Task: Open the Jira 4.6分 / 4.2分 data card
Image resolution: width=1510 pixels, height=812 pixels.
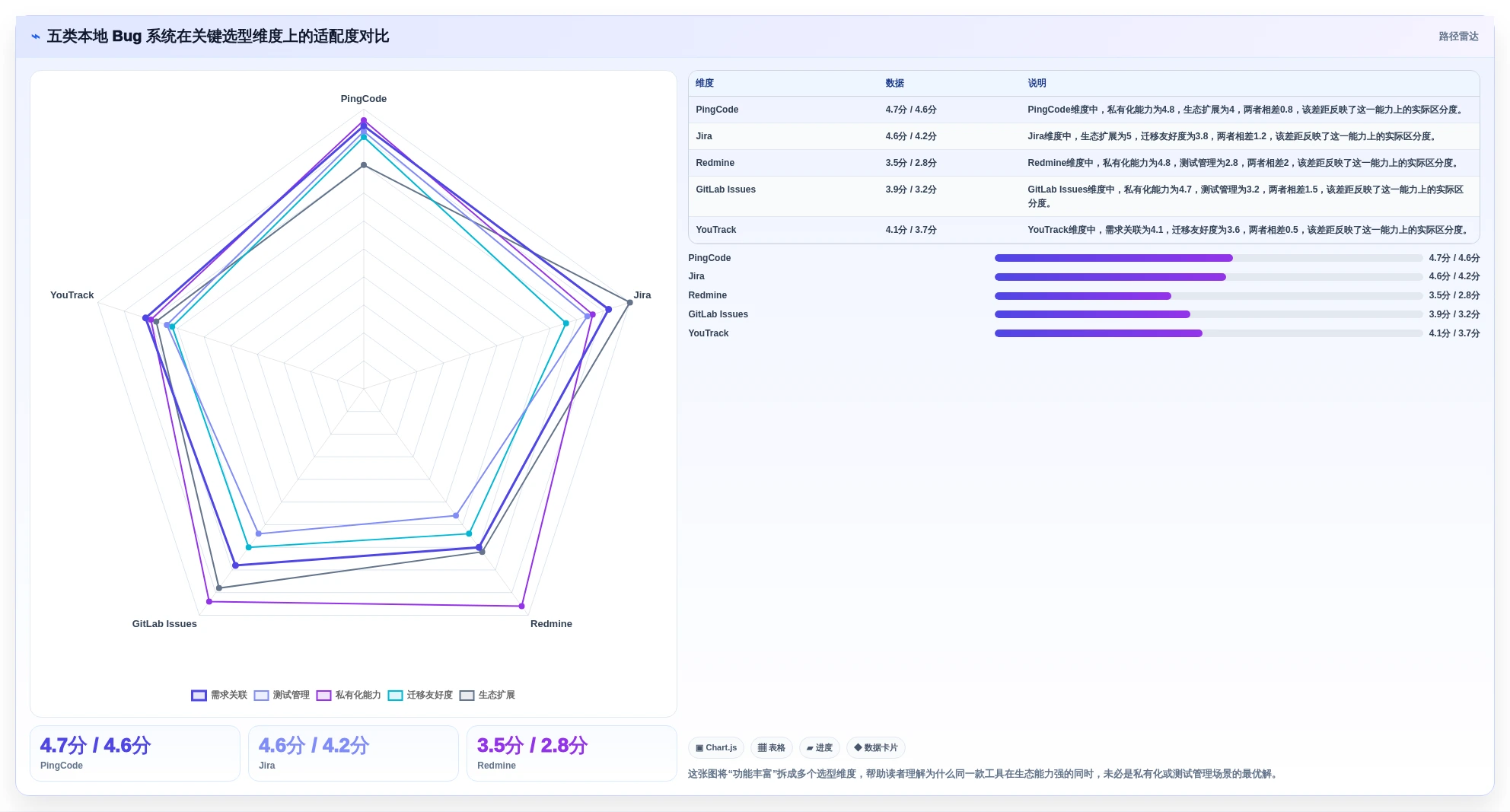Action: point(353,753)
